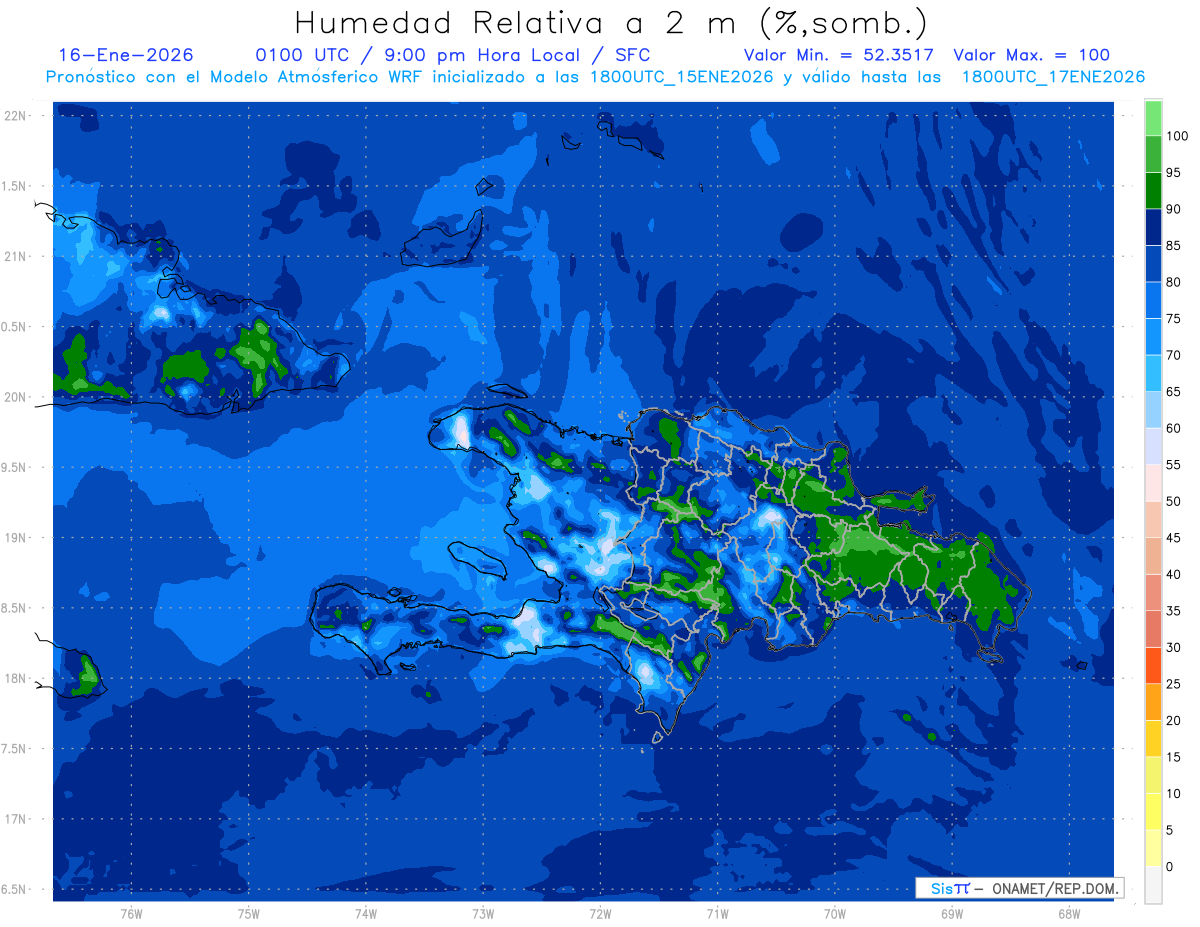Image resolution: width=1200 pixels, height=927 pixels.
Task: Click the '7.5N' latitude label
Action: (x=13, y=749)
